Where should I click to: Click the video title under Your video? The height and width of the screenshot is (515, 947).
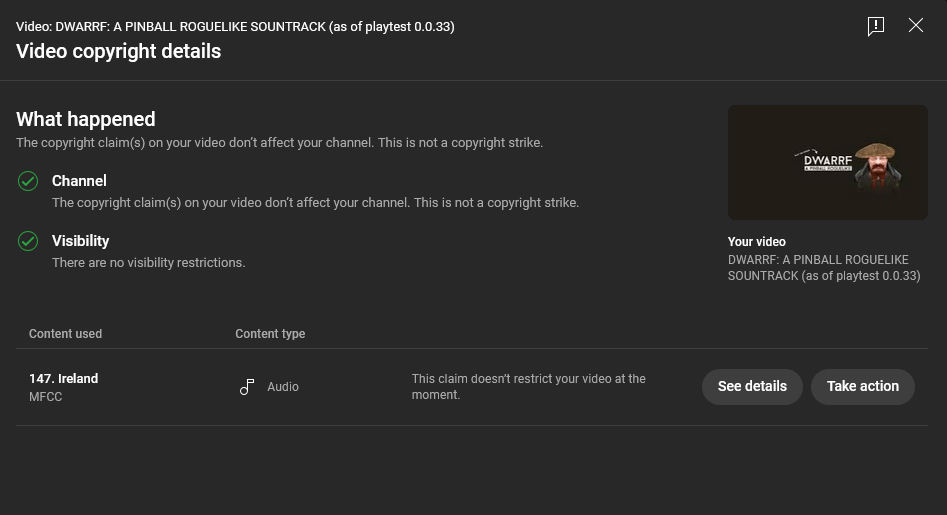824,267
